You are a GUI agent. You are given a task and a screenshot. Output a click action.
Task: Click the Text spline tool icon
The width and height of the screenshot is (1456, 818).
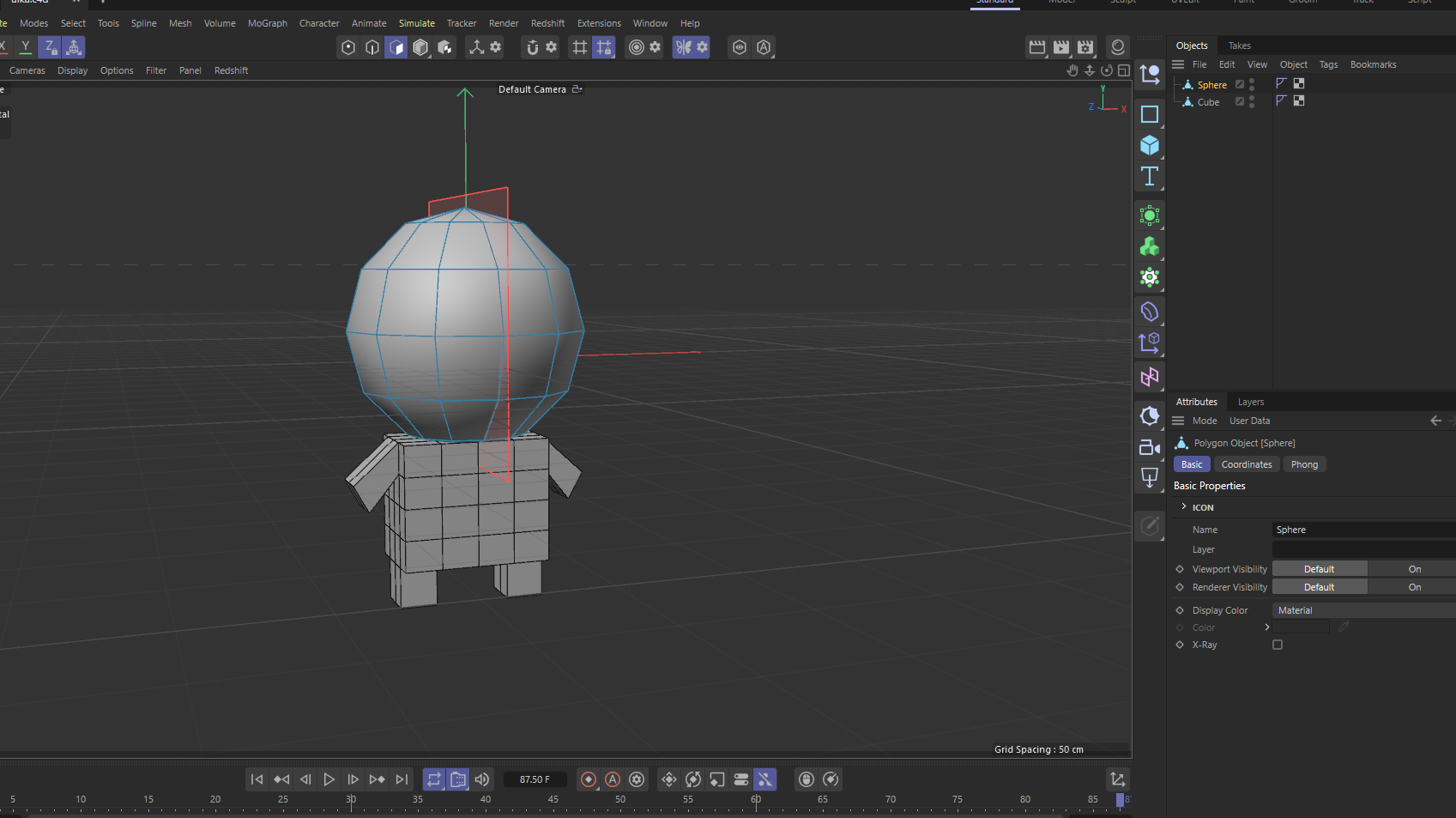pyautogui.click(x=1149, y=177)
